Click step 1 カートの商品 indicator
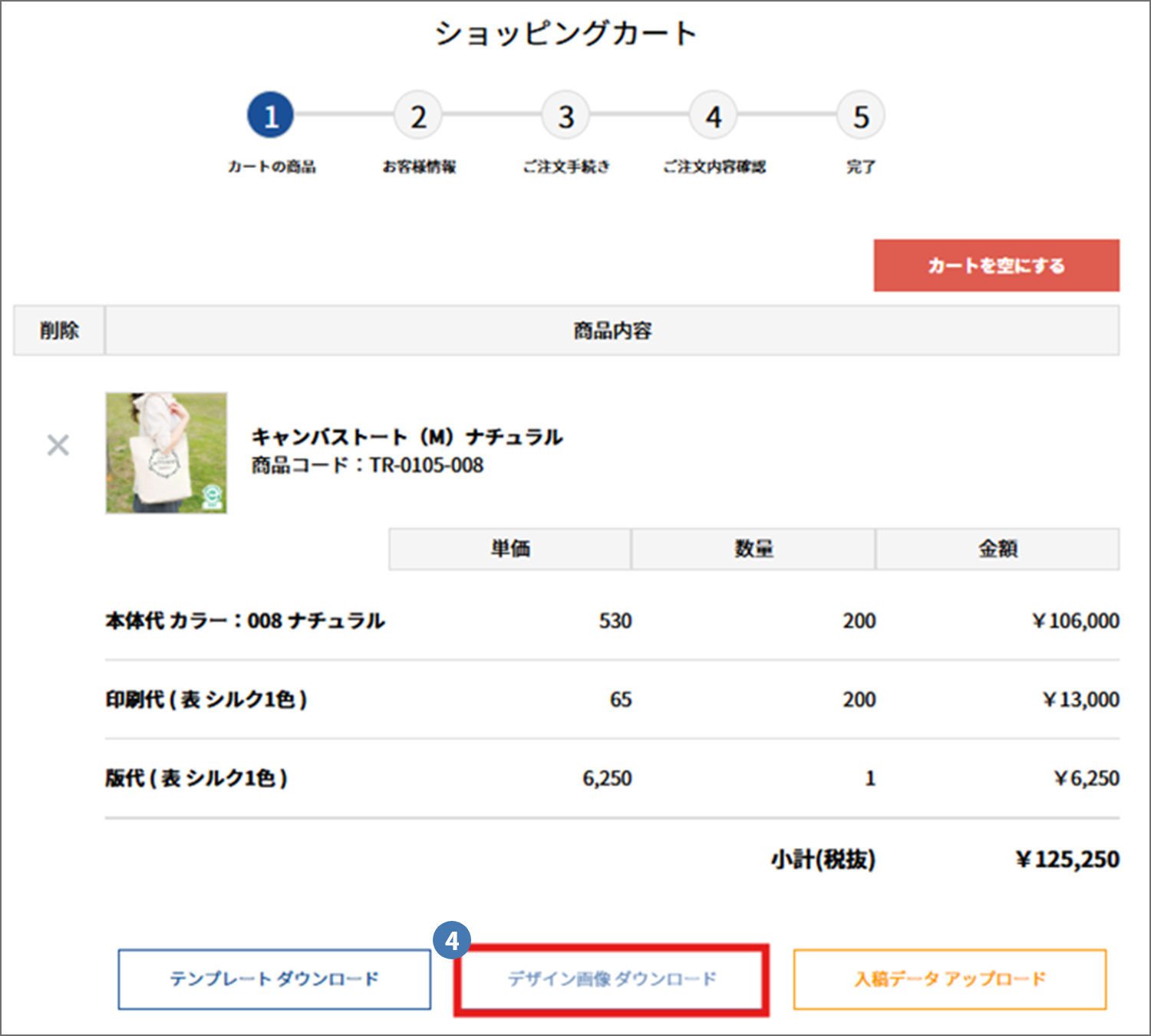1151x1036 pixels. click(x=270, y=115)
